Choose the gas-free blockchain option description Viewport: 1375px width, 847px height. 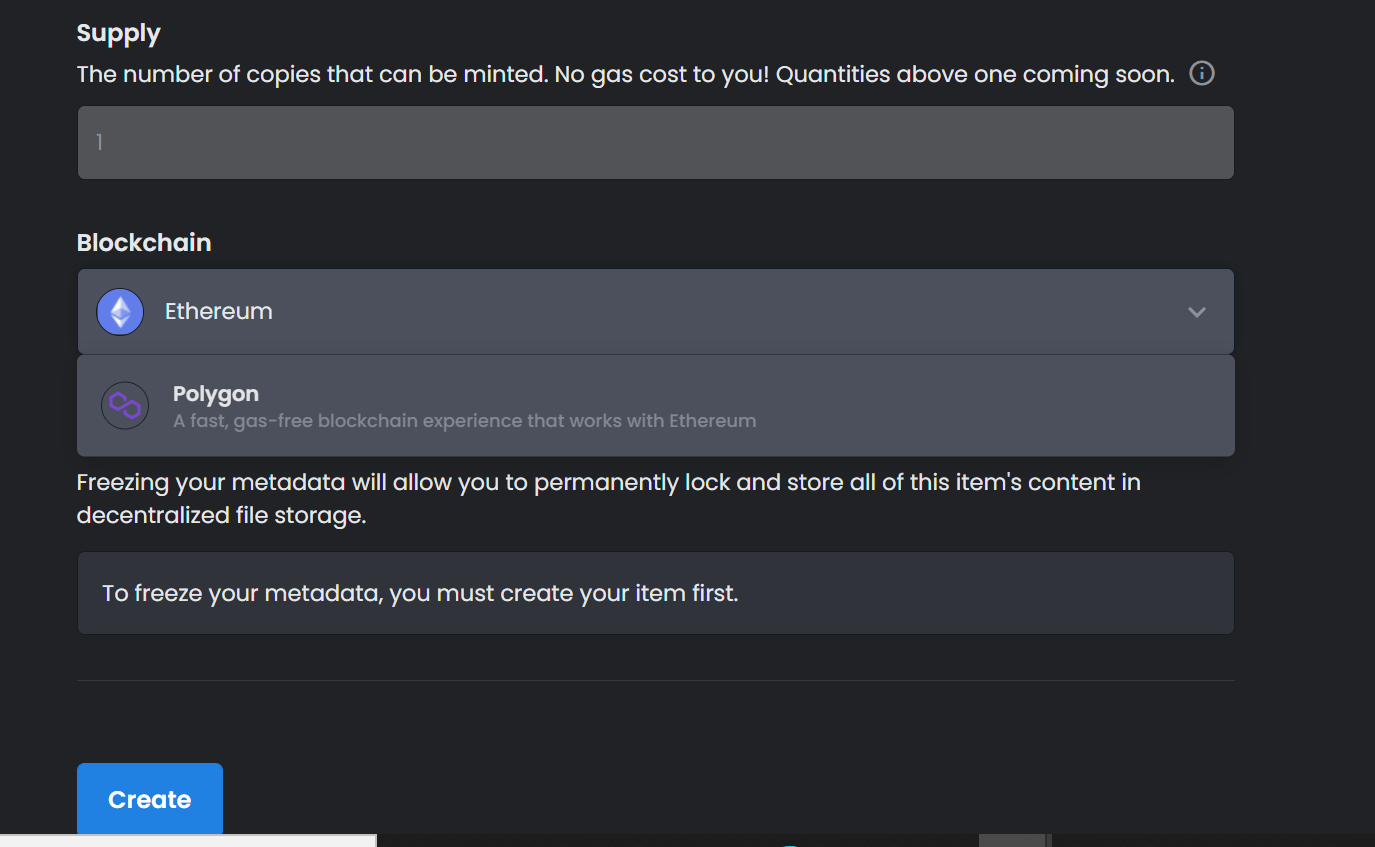(x=464, y=420)
